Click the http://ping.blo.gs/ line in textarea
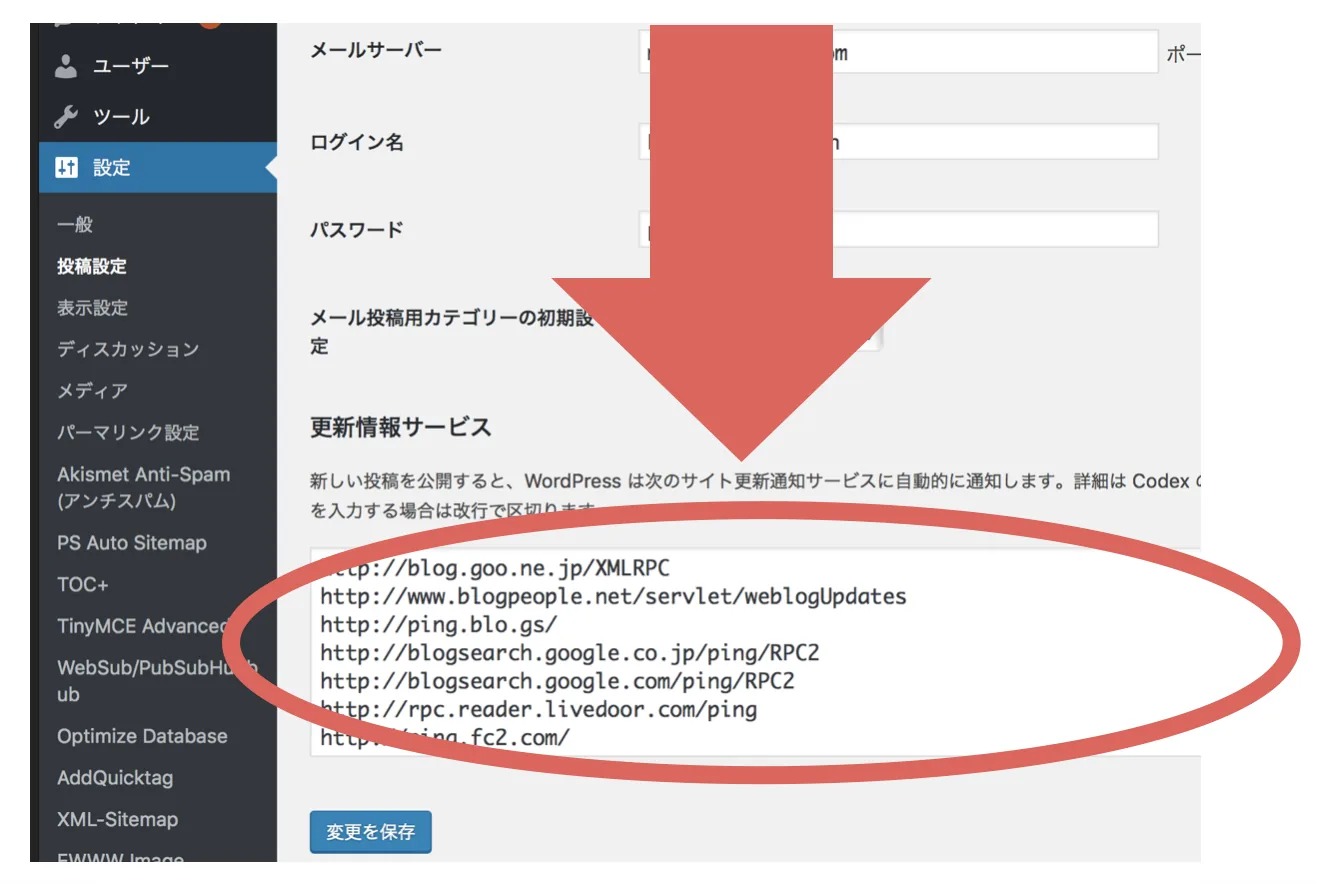Image resolution: width=1318 pixels, height=884 pixels. coord(438,625)
